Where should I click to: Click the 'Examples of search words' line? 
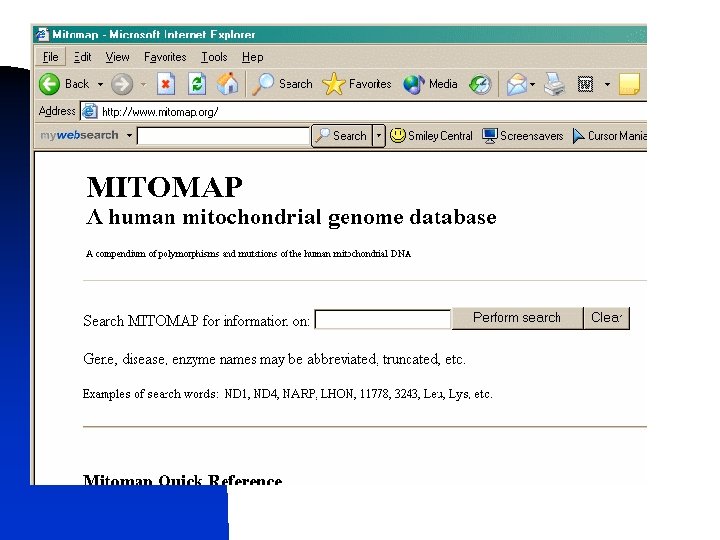click(x=287, y=394)
